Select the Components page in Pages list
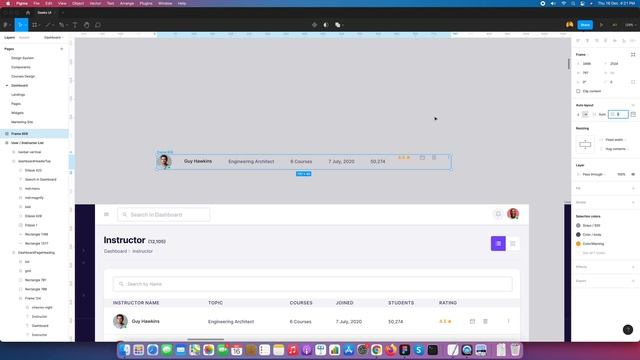The image size is (640, 360). 21,67
